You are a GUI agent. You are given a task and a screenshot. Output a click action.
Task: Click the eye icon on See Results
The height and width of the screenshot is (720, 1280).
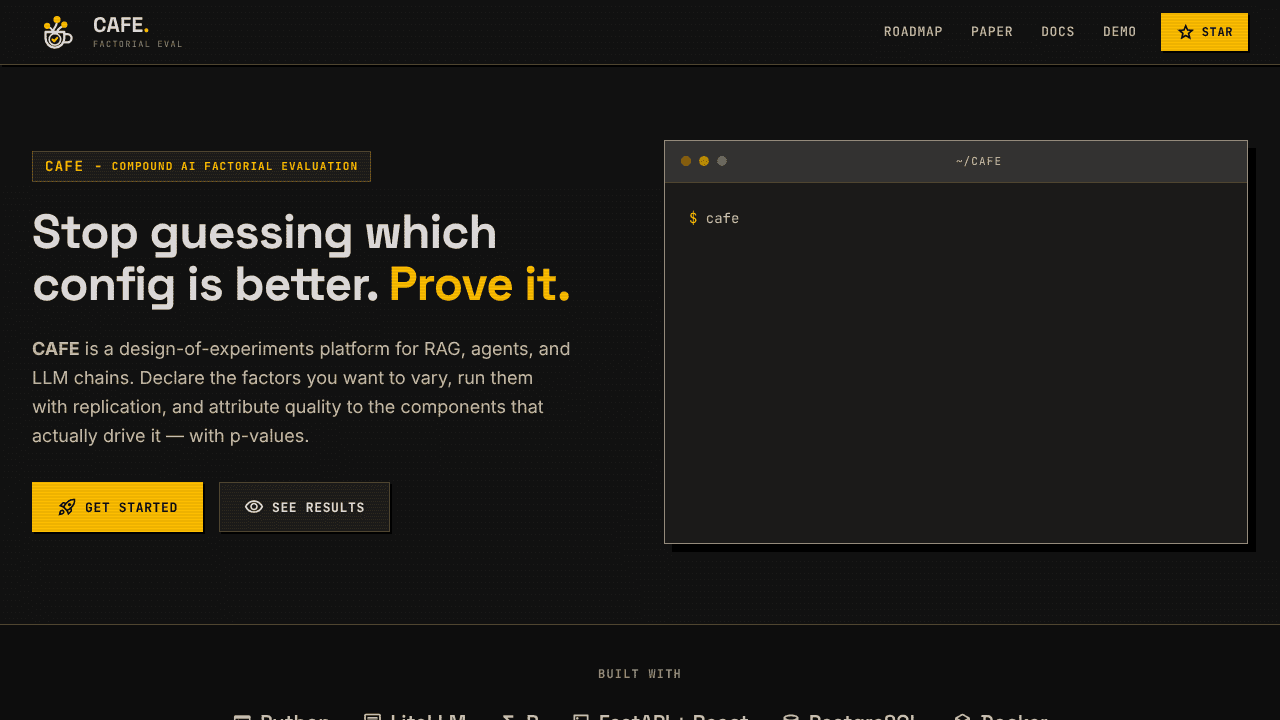pyautogui.click(x=254, y=507)
